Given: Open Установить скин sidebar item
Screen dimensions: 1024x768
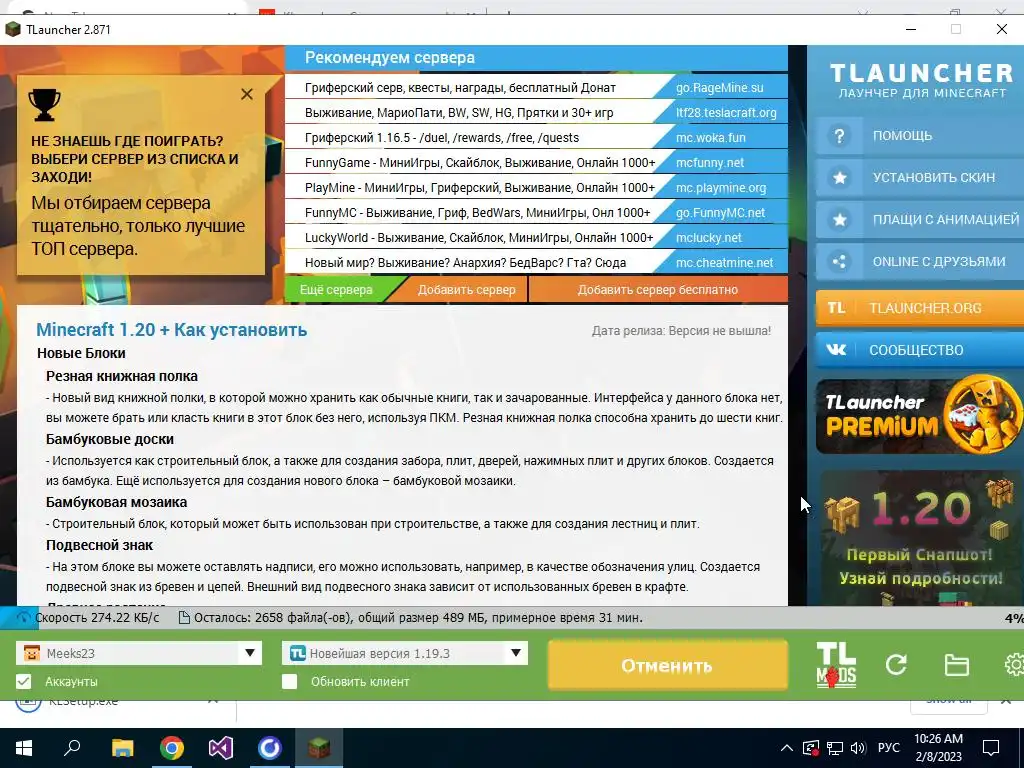Looking at the screenshot, I should 920,178.
